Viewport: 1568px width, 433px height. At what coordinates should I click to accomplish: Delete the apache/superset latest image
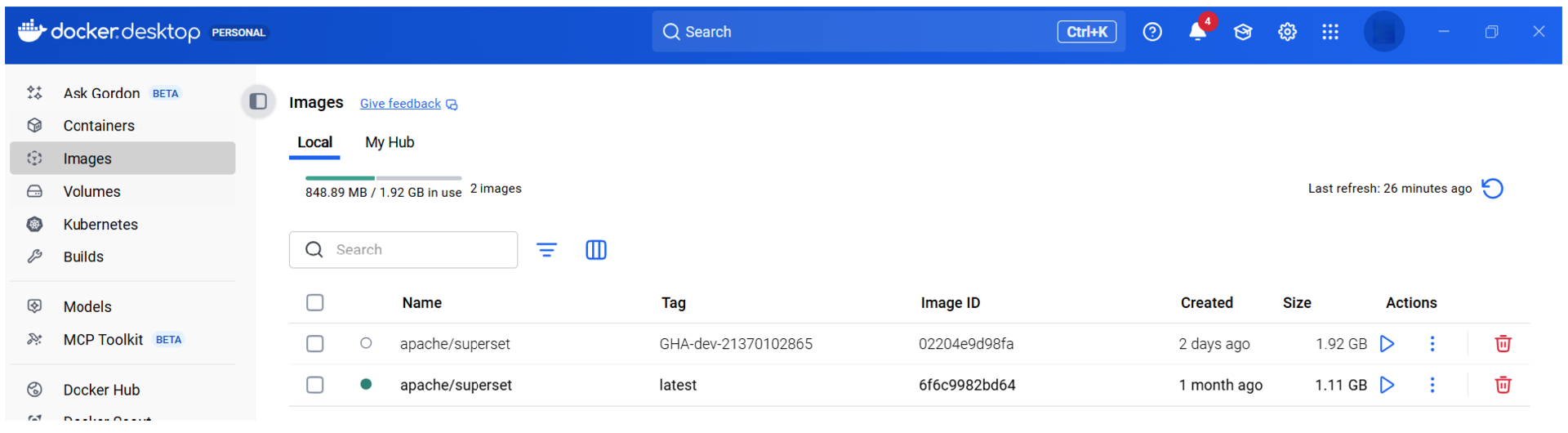coord(1503,385)
